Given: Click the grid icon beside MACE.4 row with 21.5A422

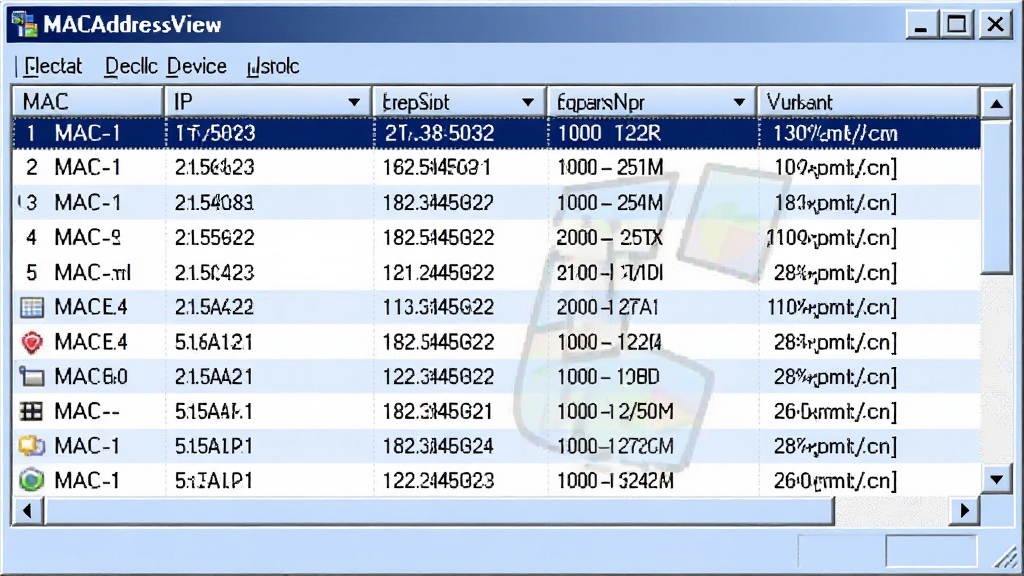Looking at the screenshot, I should tap(31, 307).
